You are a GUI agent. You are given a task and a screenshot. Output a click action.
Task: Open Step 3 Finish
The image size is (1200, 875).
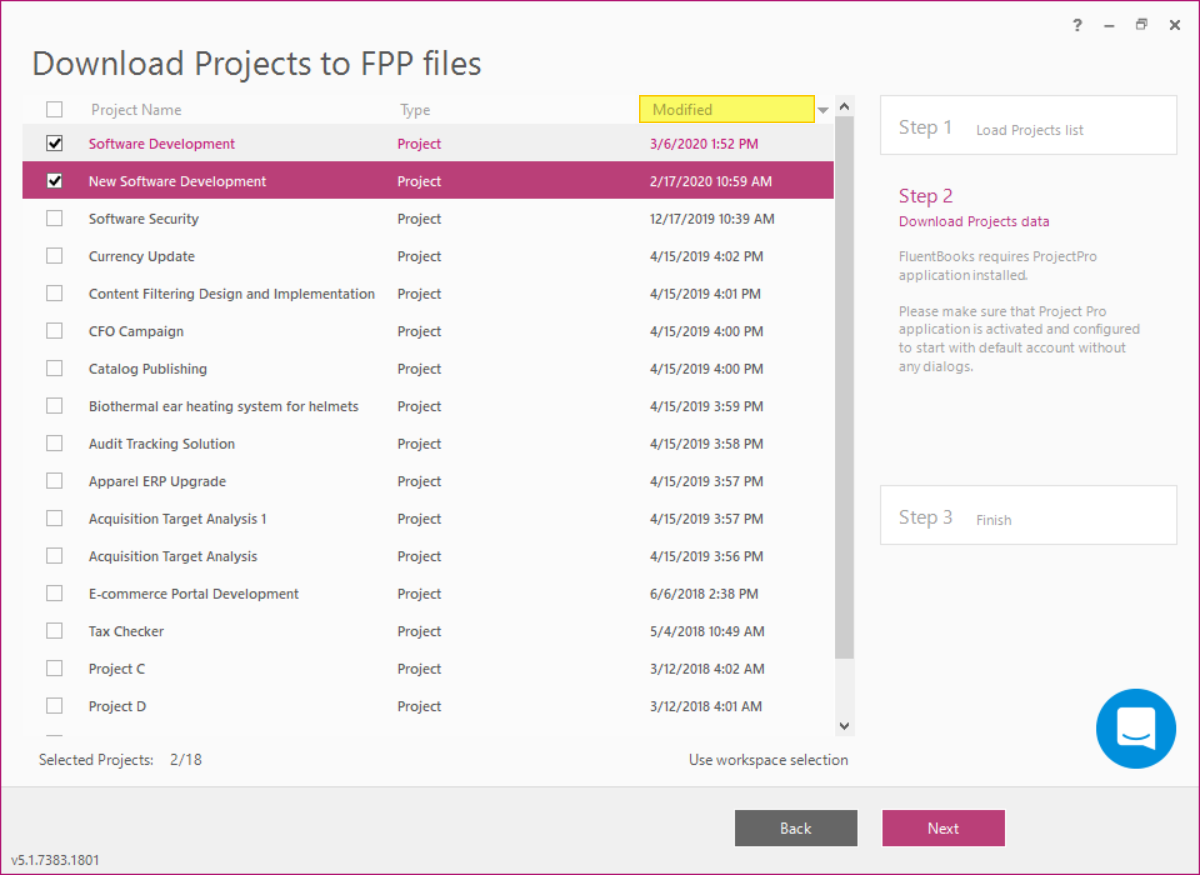[1028, 516]
